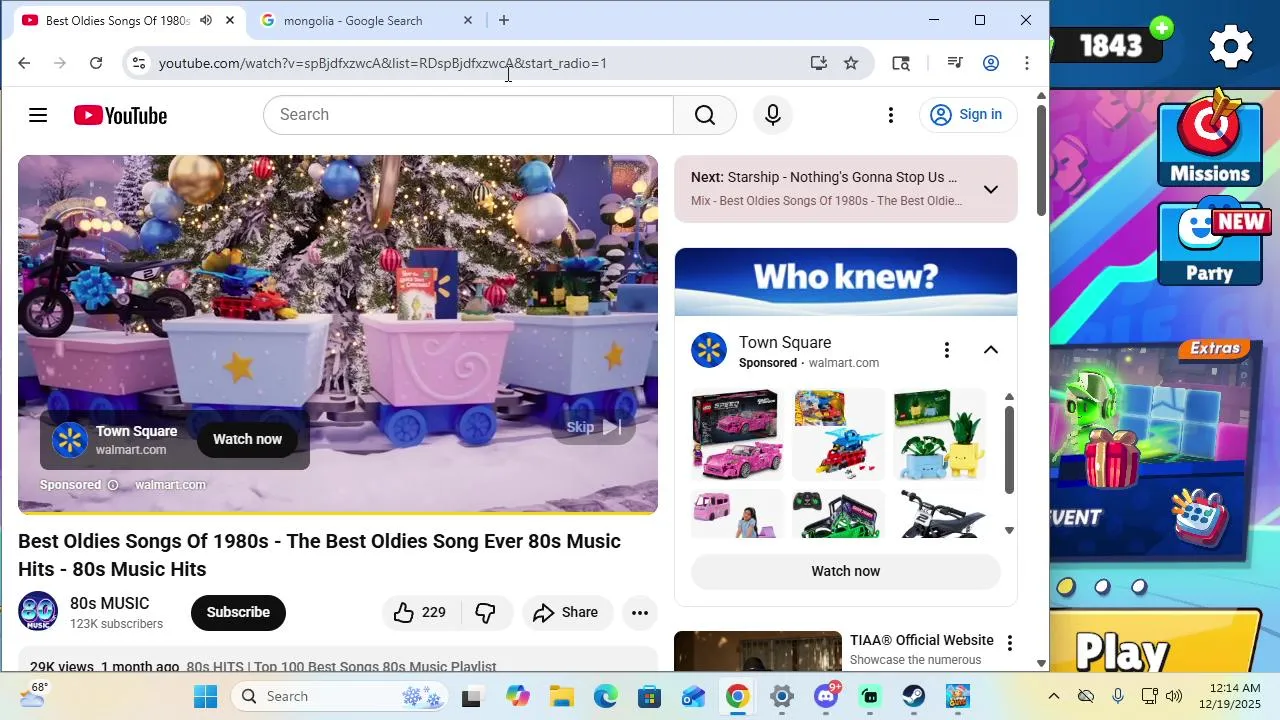Click the URL address bar text

click(383, 63)
